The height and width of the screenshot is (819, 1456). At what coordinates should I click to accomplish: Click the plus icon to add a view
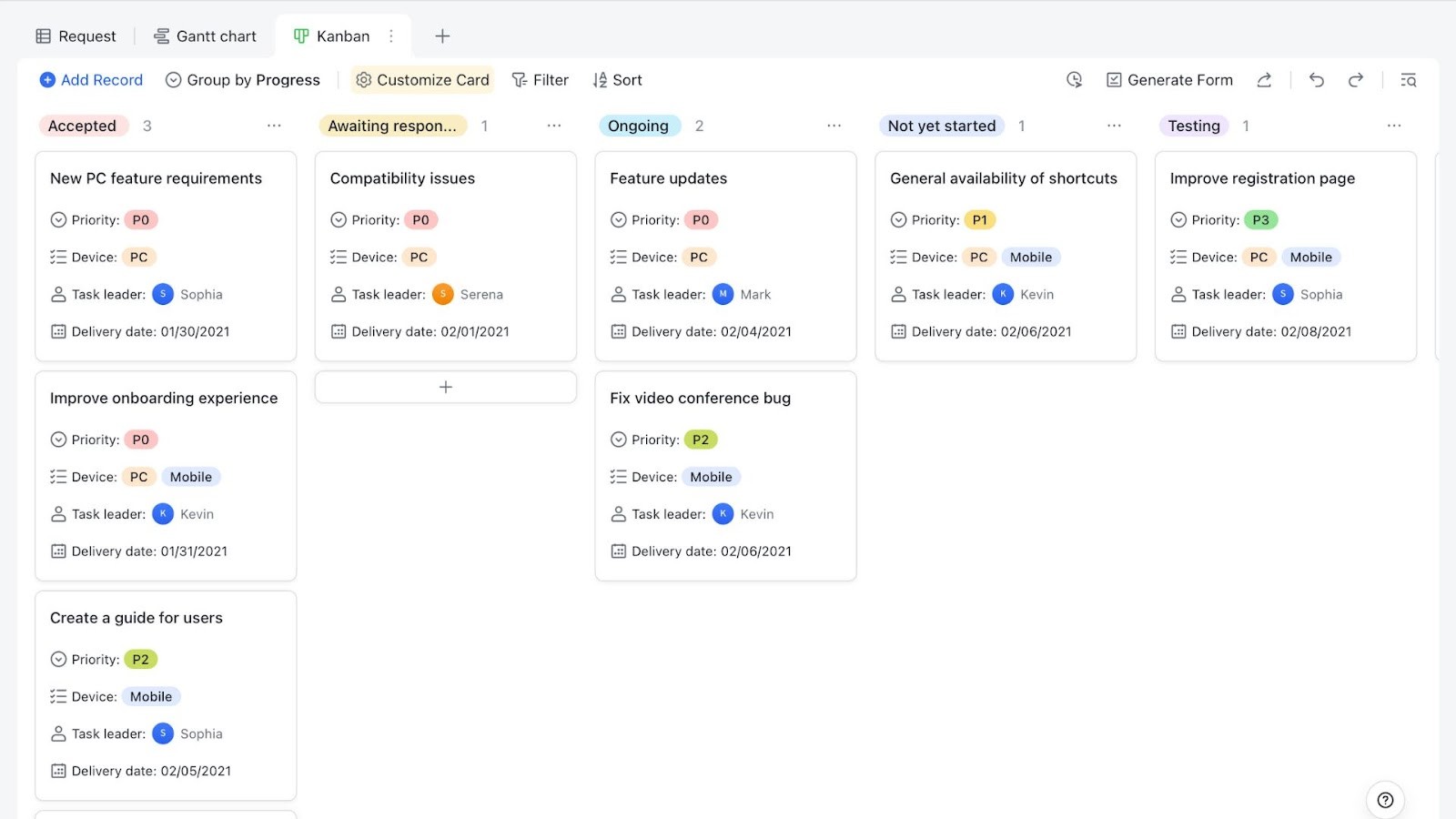pos(442,35)
